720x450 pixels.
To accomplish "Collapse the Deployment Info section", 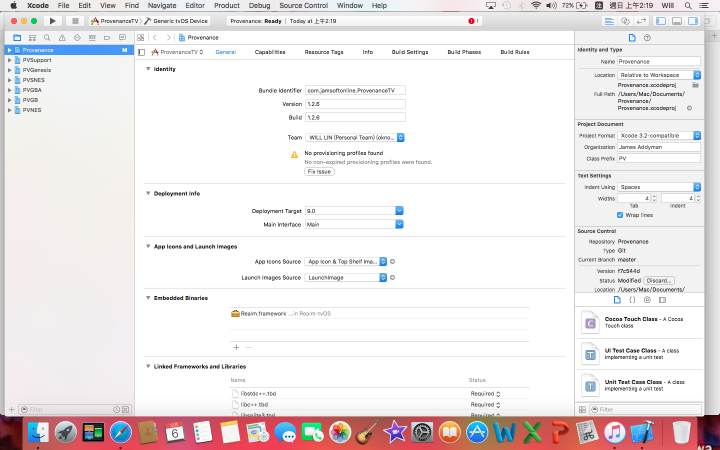I will 148,193.
